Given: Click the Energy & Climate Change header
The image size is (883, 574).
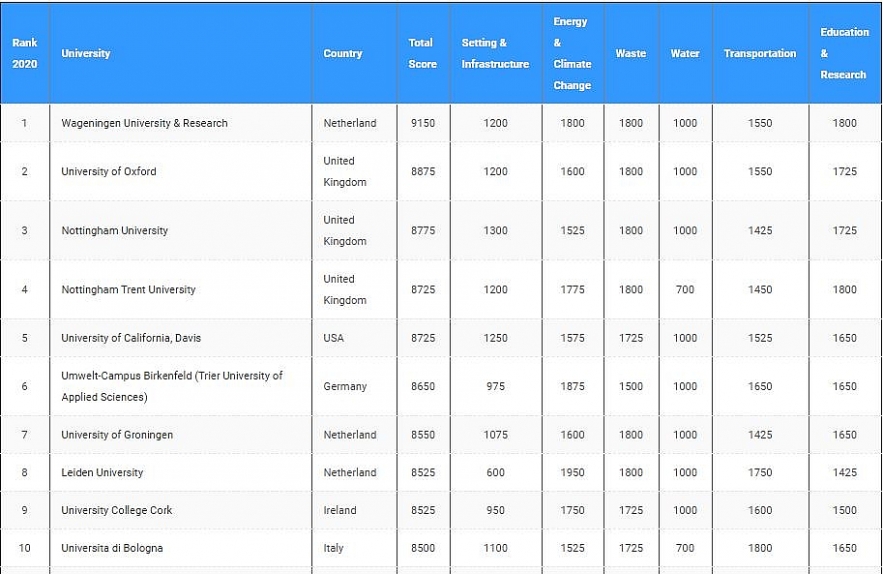Looking at the screenshot, I should [572, 54].
